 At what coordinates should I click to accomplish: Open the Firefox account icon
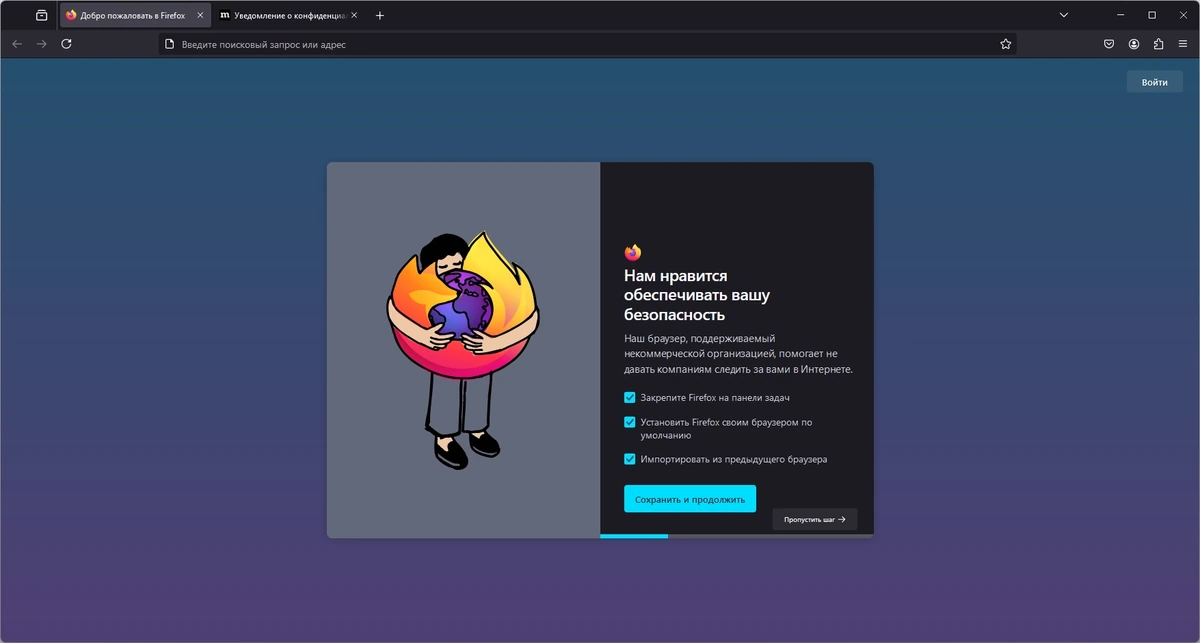tap(1135, 44)
